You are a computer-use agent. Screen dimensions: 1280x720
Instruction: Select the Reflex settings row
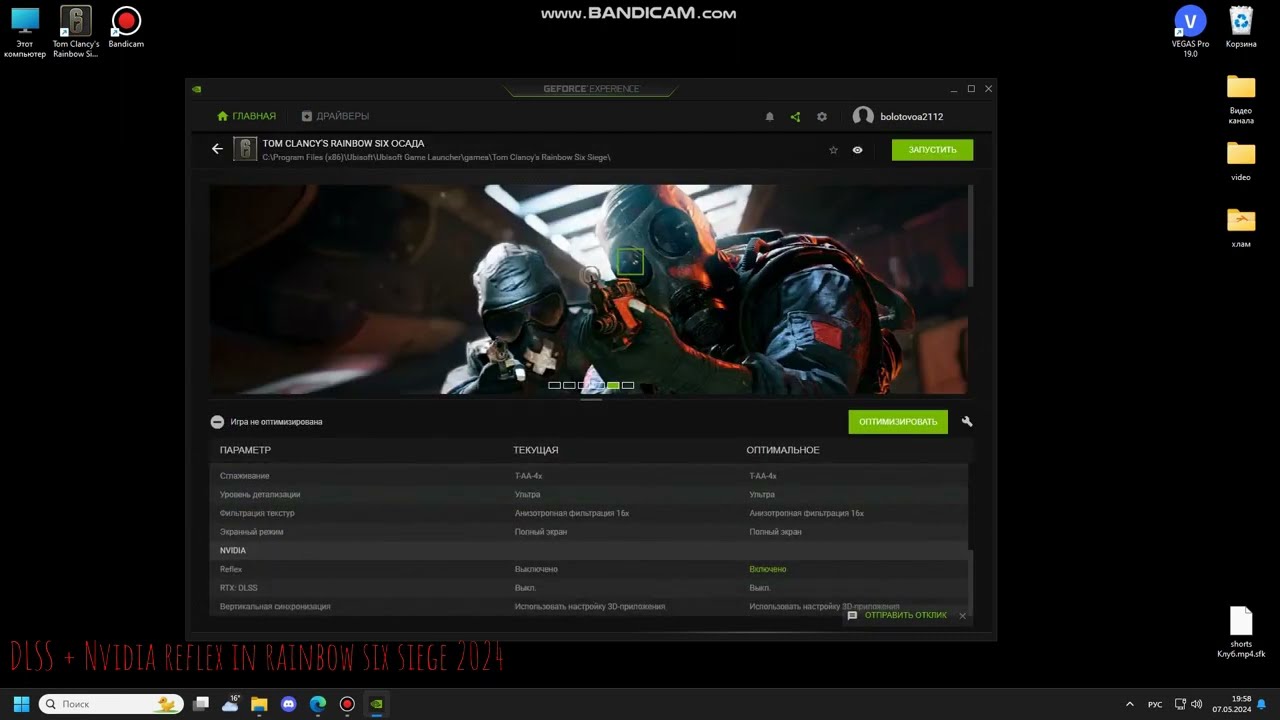pyautogui.click(x=589, y=569)
